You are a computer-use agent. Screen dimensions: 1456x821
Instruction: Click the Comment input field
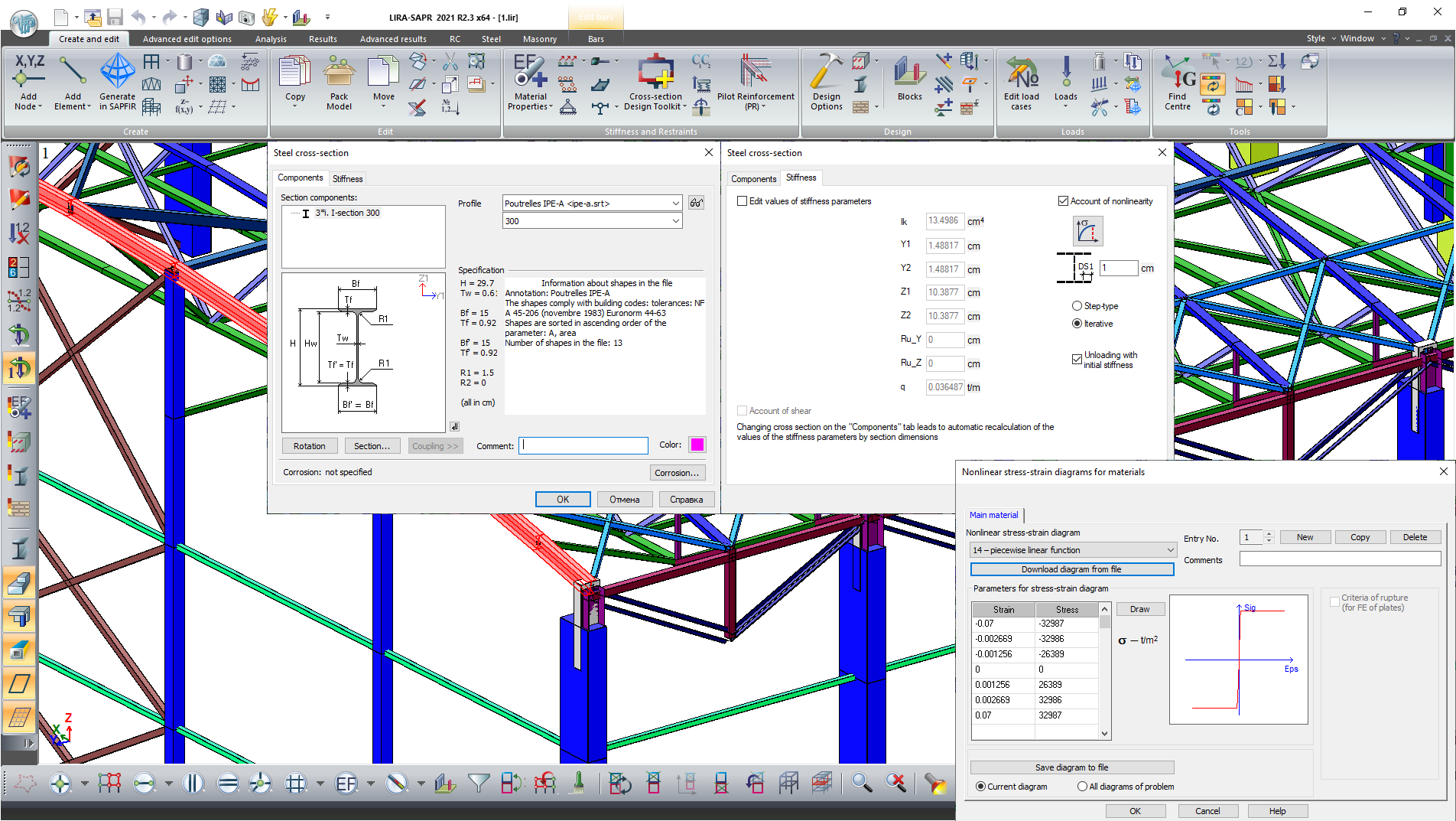coord(583,446)
